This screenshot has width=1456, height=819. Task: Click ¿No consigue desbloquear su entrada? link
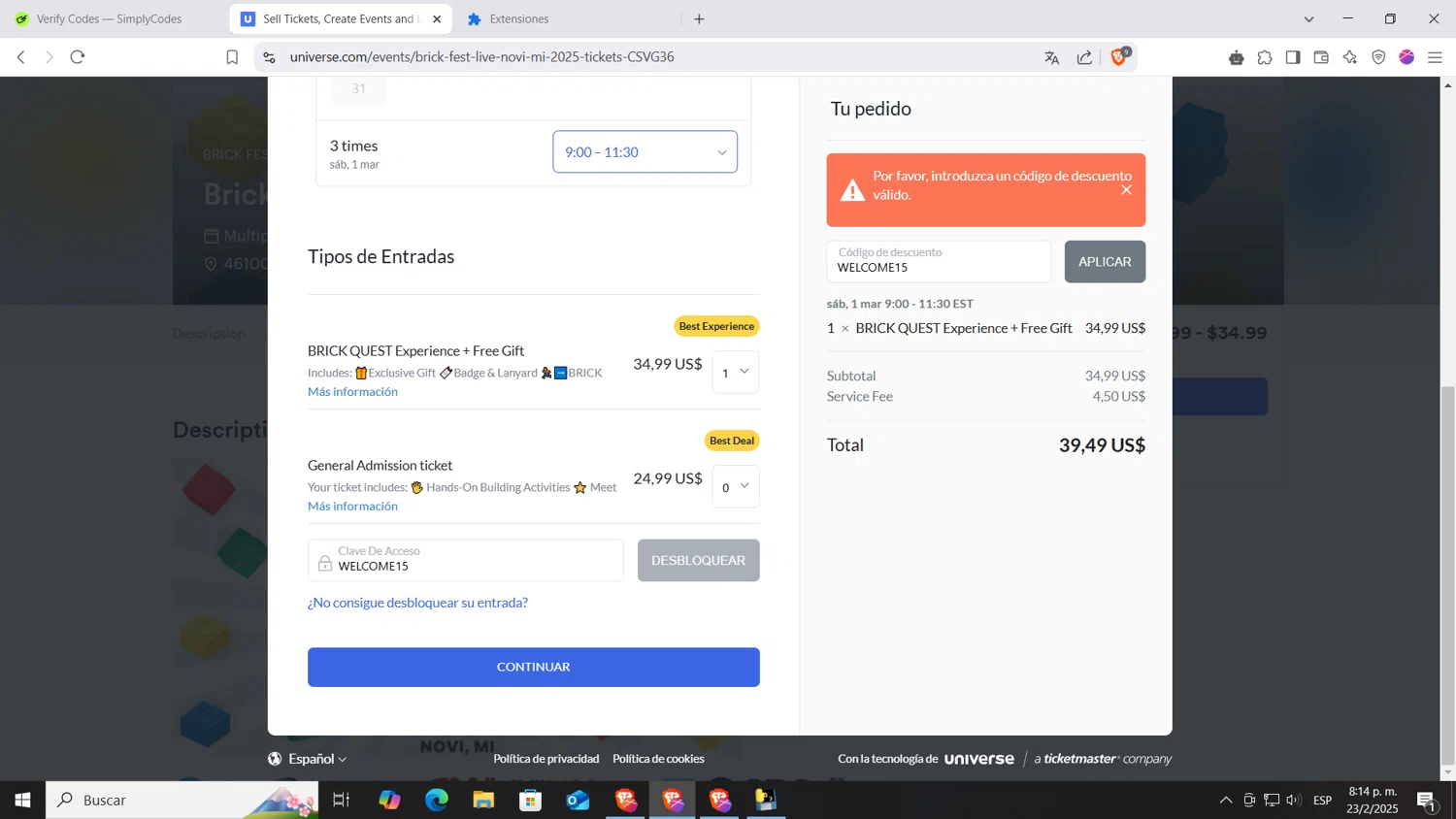417,603
